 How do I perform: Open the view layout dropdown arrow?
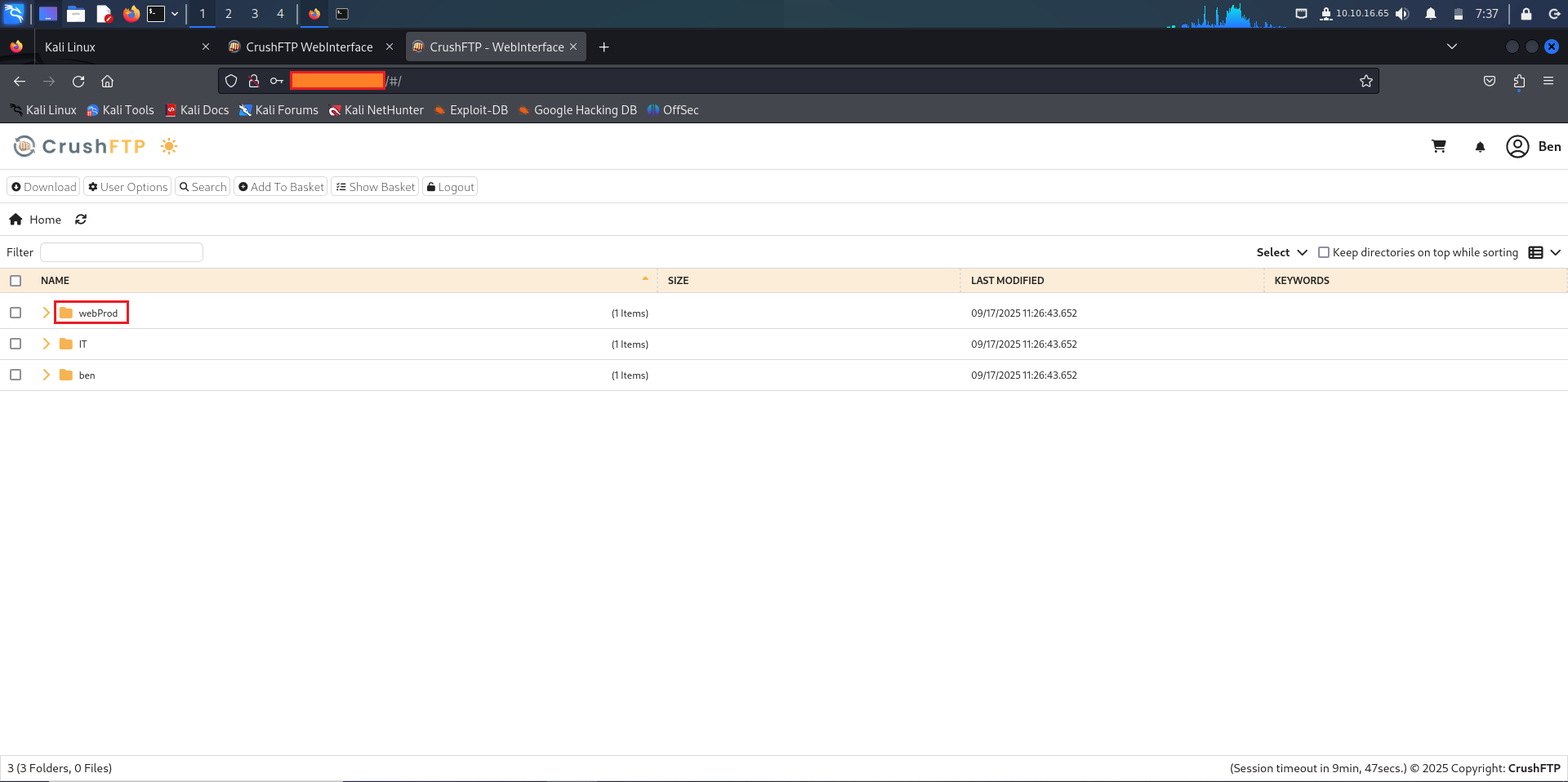pyautogui.click(x=1556, y=252)
